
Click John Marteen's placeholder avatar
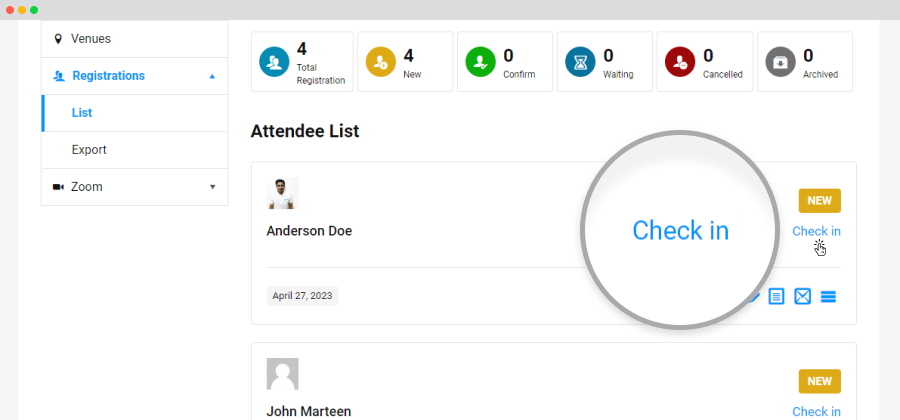282,374
